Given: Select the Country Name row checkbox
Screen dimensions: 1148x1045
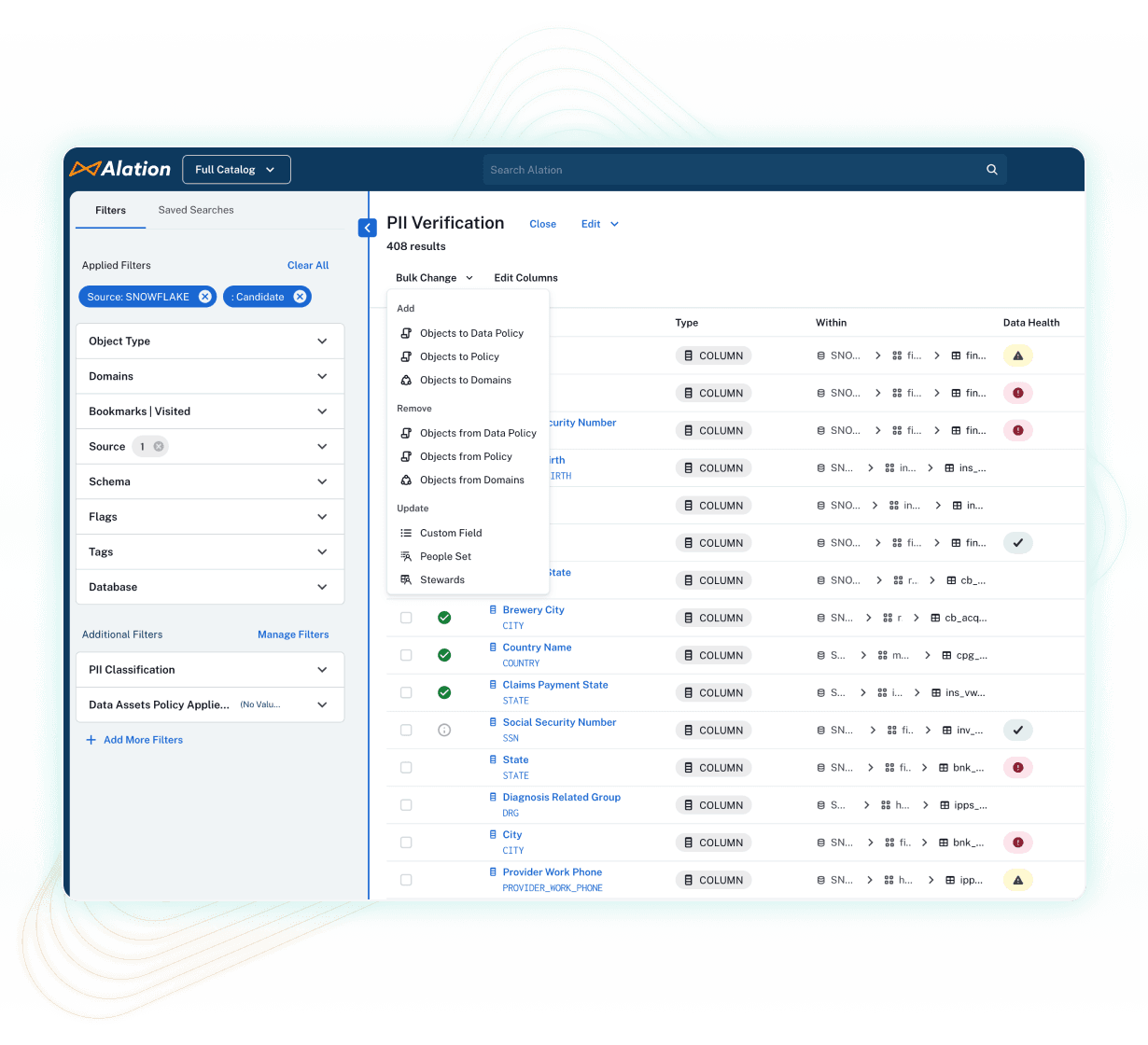Looking at the screenshot, I should coord(406,655).
